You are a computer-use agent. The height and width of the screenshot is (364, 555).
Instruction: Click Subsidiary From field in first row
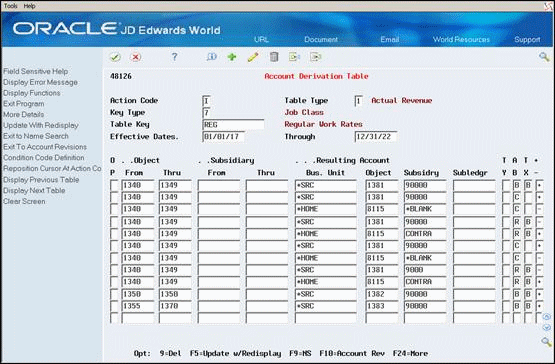(x=219, y=185)
